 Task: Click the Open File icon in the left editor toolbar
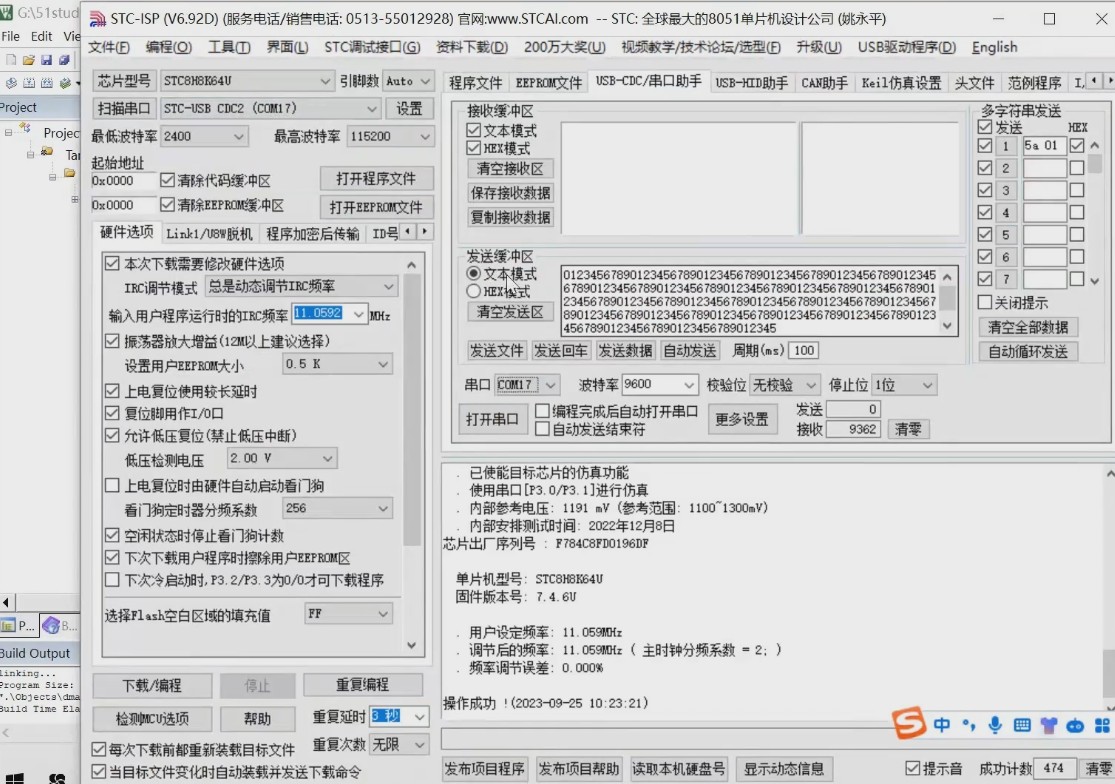click(x=28, y=60)
